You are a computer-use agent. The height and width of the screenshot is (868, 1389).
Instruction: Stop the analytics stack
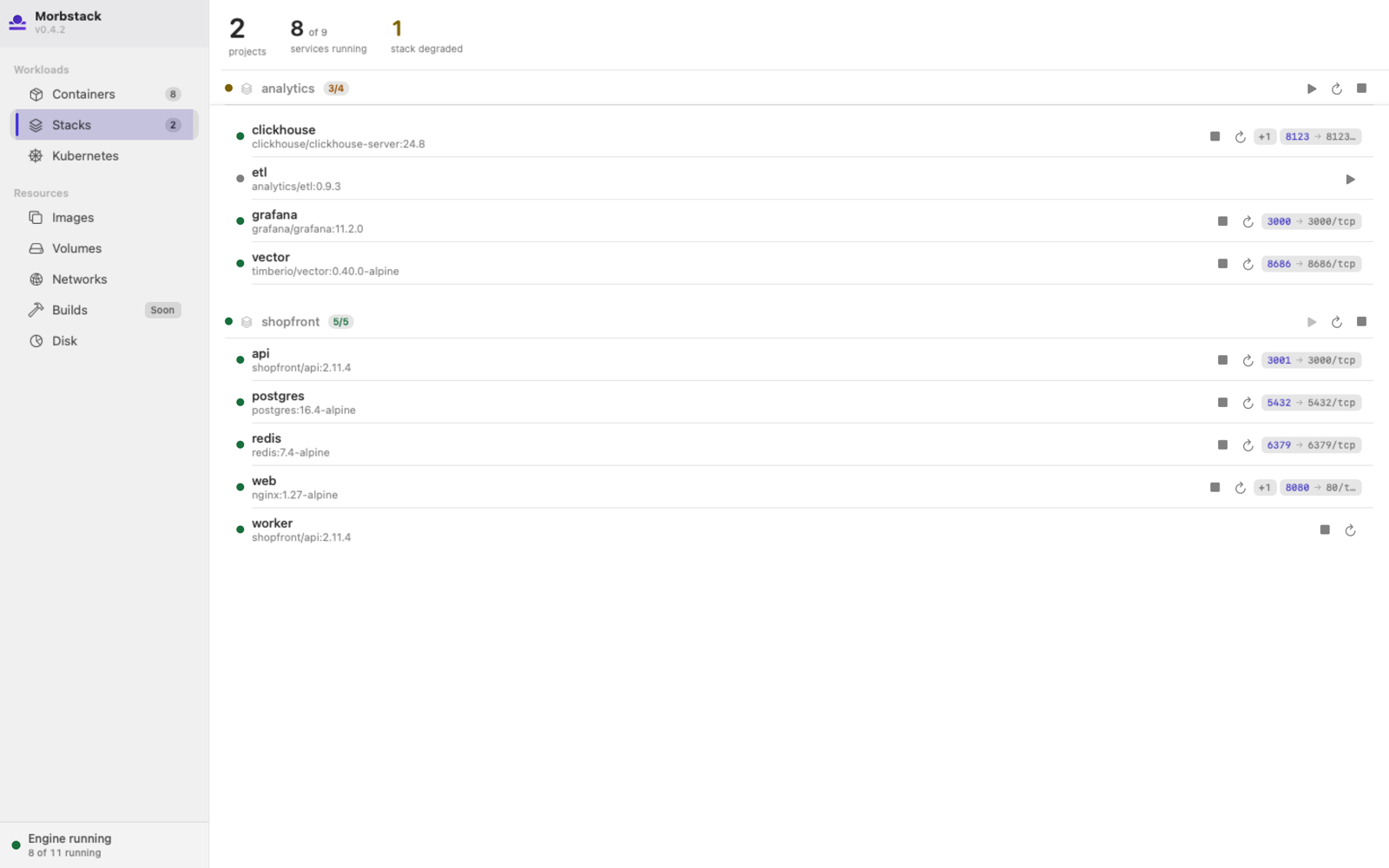click(1361, 89)
